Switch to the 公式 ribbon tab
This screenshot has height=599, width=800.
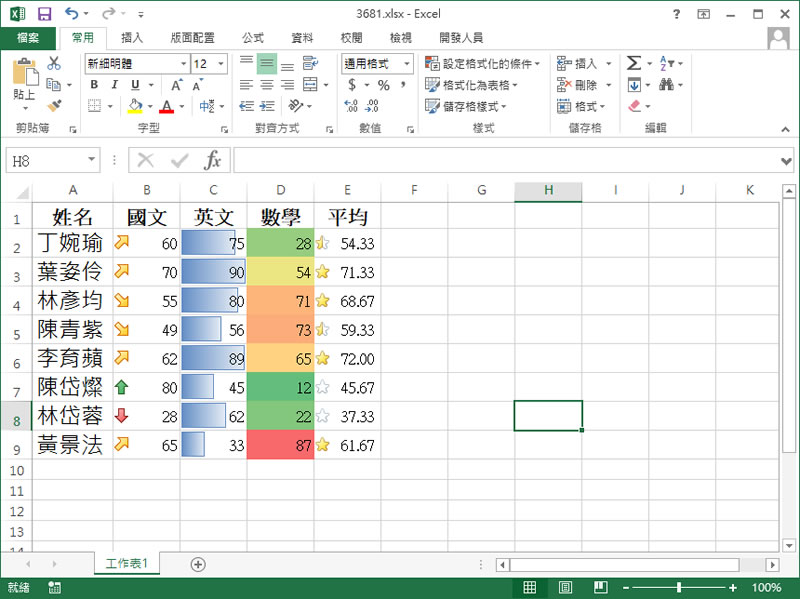tap(253, 38)
